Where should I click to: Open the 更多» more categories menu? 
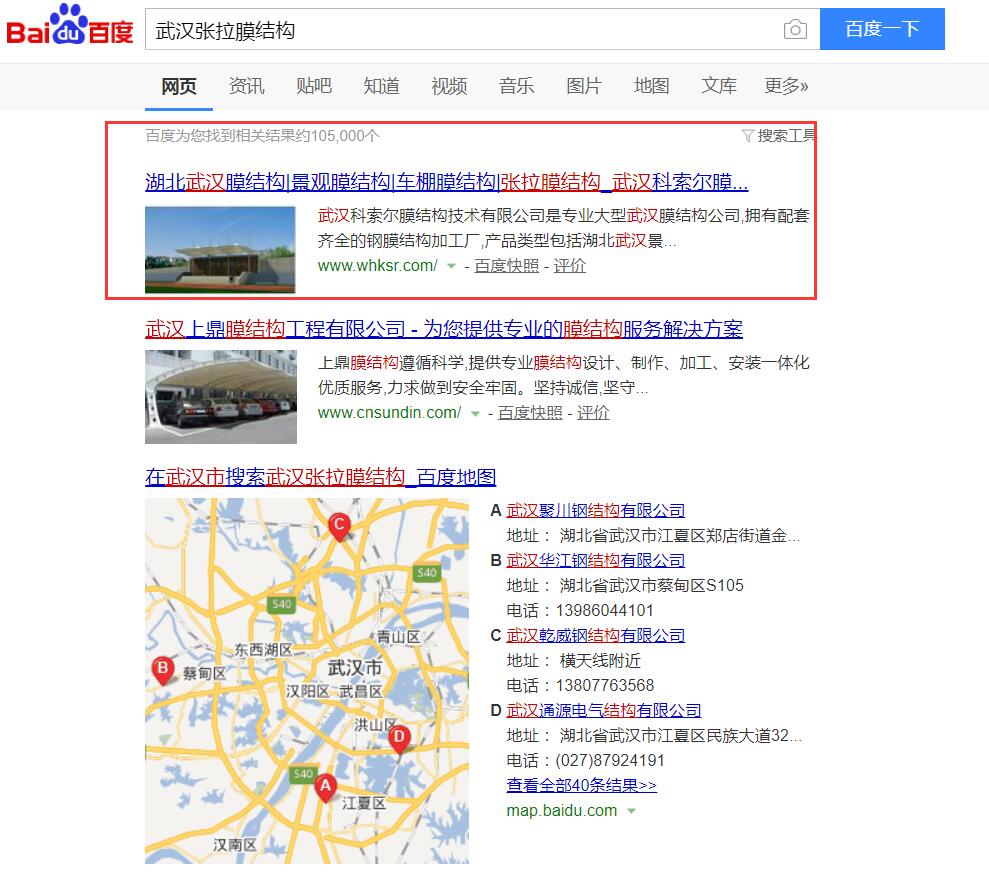[x=786, y=86]
